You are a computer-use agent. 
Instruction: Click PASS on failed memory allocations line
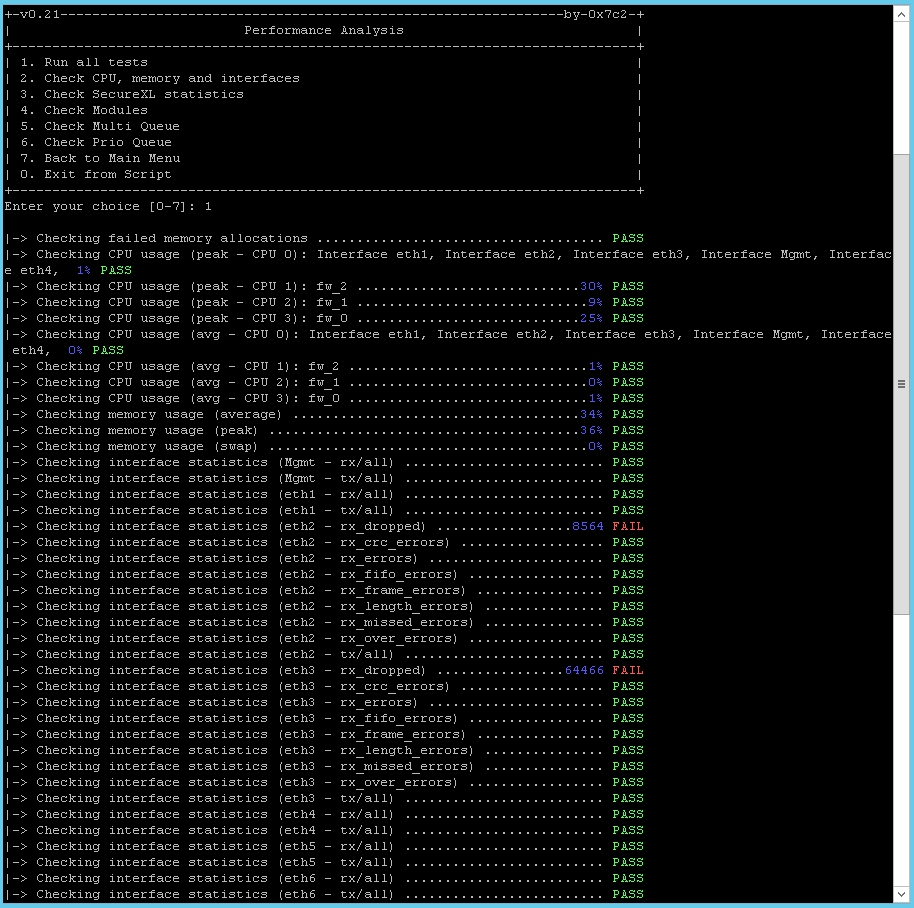tap(628, 238)
